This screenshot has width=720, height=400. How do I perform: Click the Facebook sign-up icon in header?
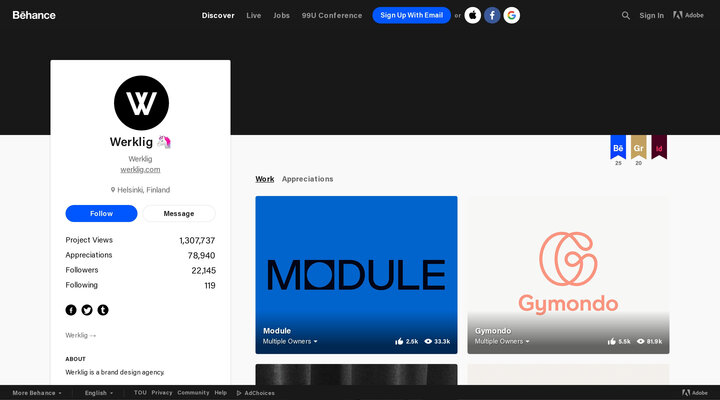click(492, 15)
